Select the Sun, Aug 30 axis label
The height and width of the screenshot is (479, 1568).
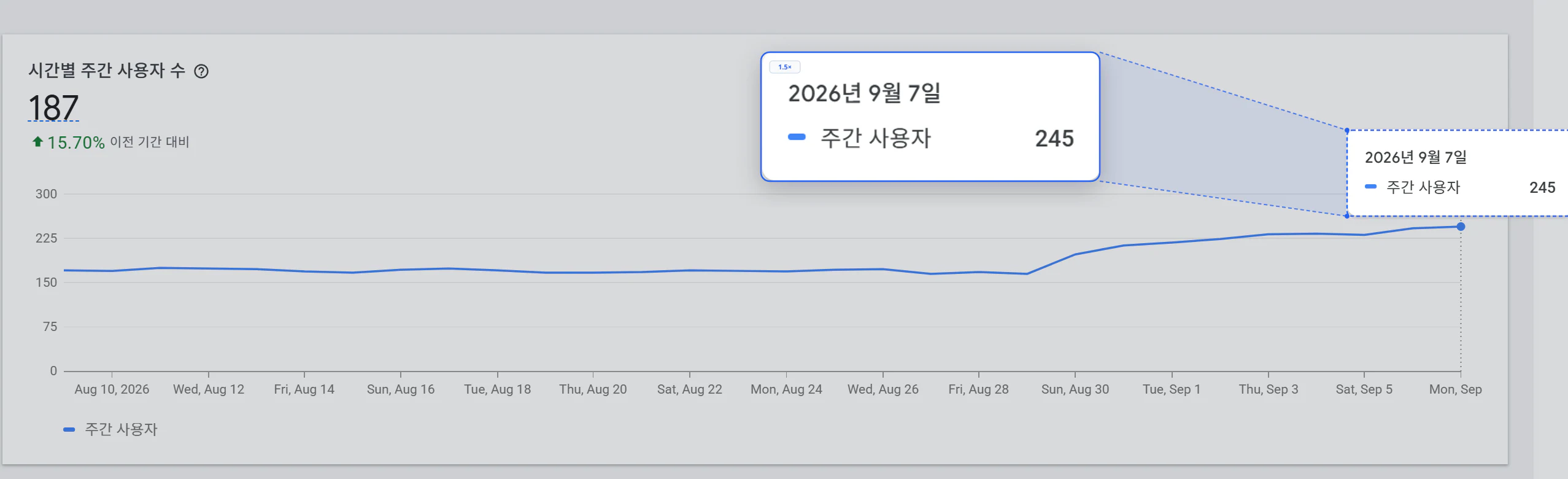click(x=1075, y=389)
